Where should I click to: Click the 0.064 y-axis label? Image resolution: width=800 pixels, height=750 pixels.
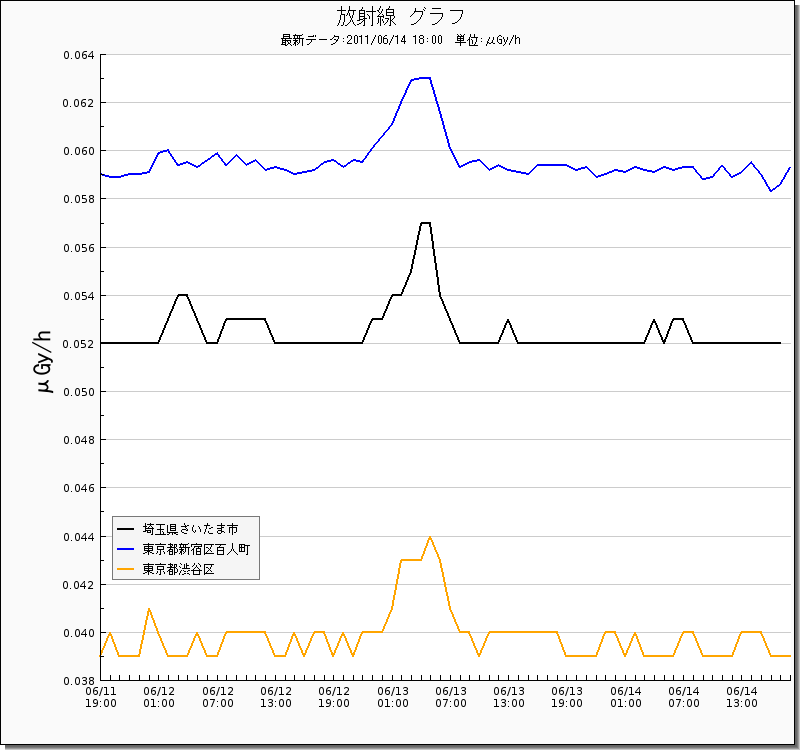[79, 55]
